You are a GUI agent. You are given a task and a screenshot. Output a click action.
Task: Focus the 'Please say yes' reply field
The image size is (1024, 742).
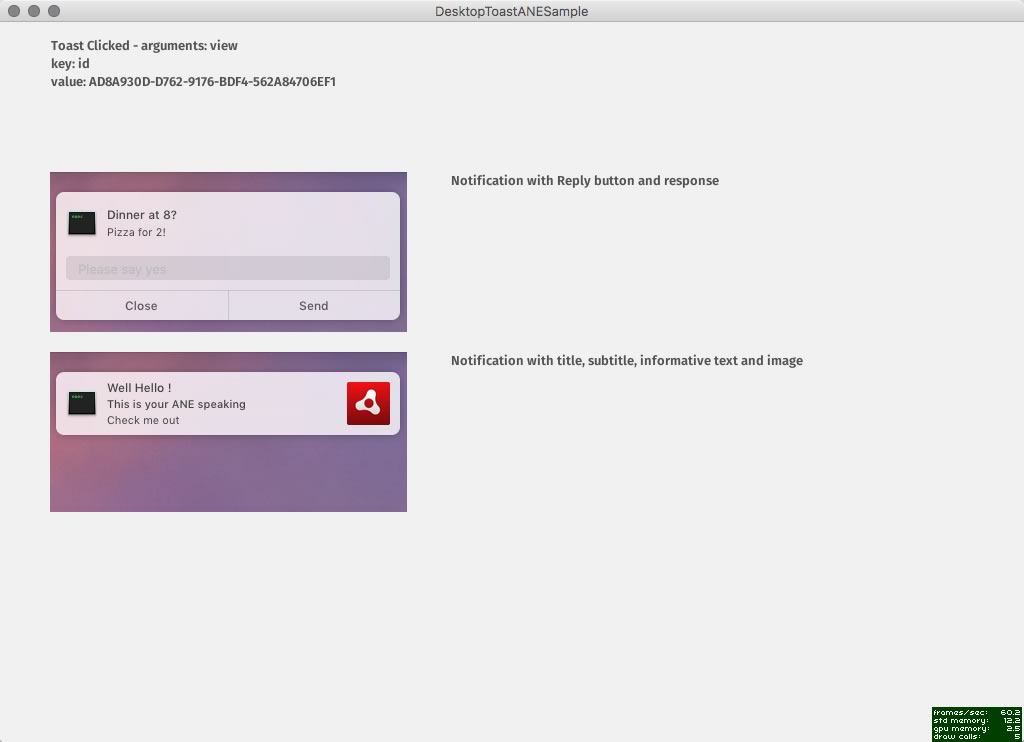(x=228, y=268)
